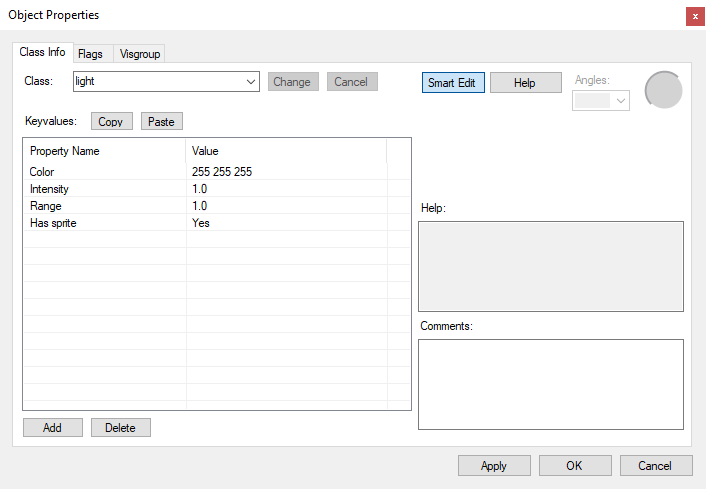The image size is (706, 489).
Task: Open the Visgroup tab
Action: click(x=139, y=53)
